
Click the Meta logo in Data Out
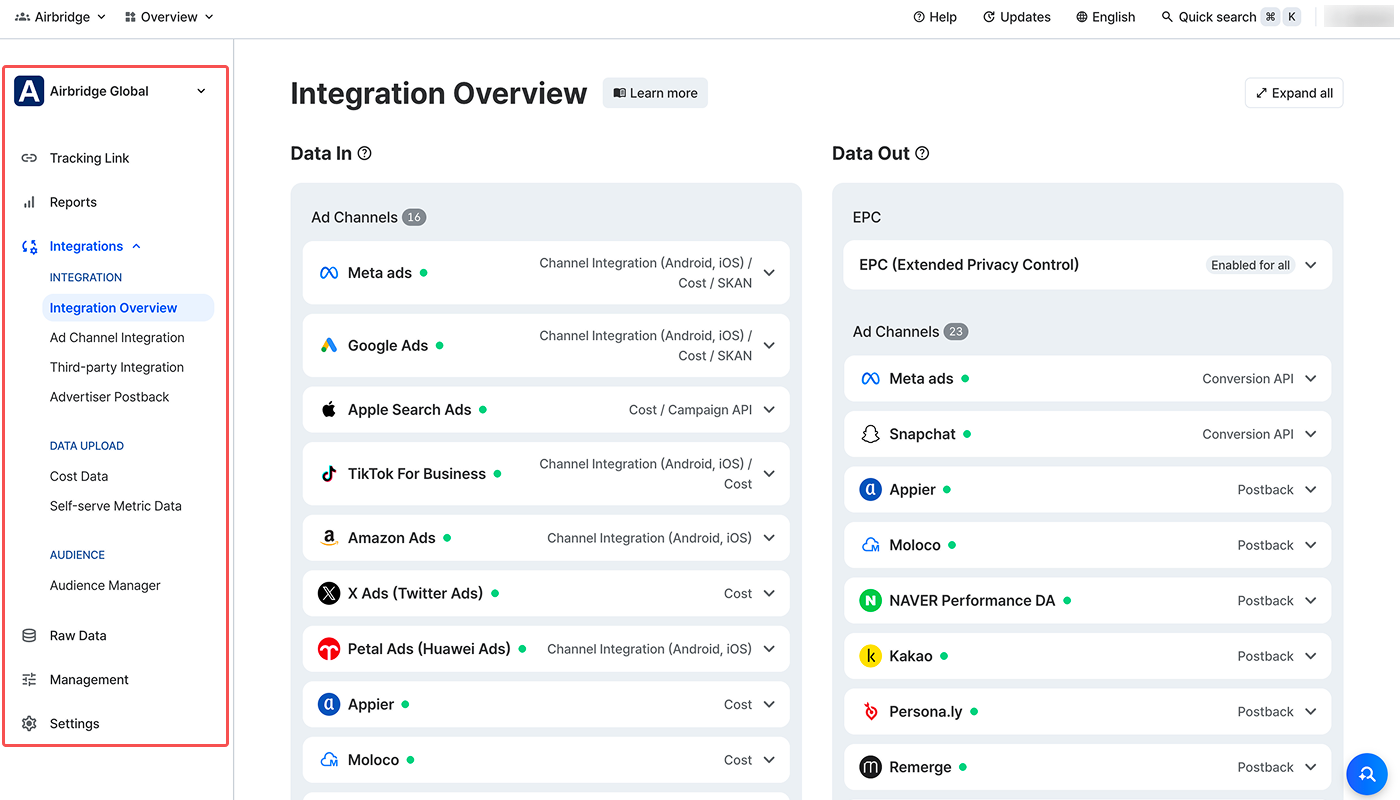click(870, 379)
